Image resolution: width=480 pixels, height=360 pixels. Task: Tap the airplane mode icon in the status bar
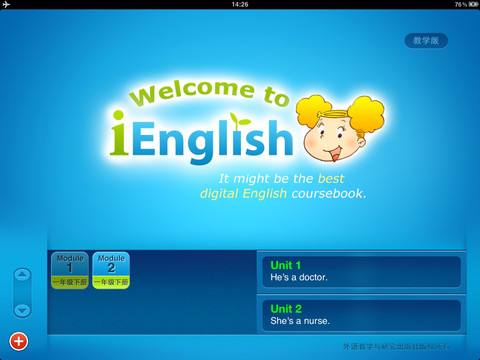coord(6,4)
